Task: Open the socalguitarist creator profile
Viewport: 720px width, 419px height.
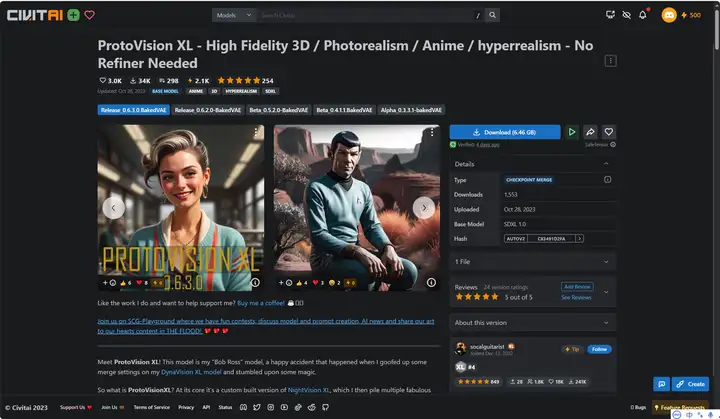Action: [x=487, y=346]
